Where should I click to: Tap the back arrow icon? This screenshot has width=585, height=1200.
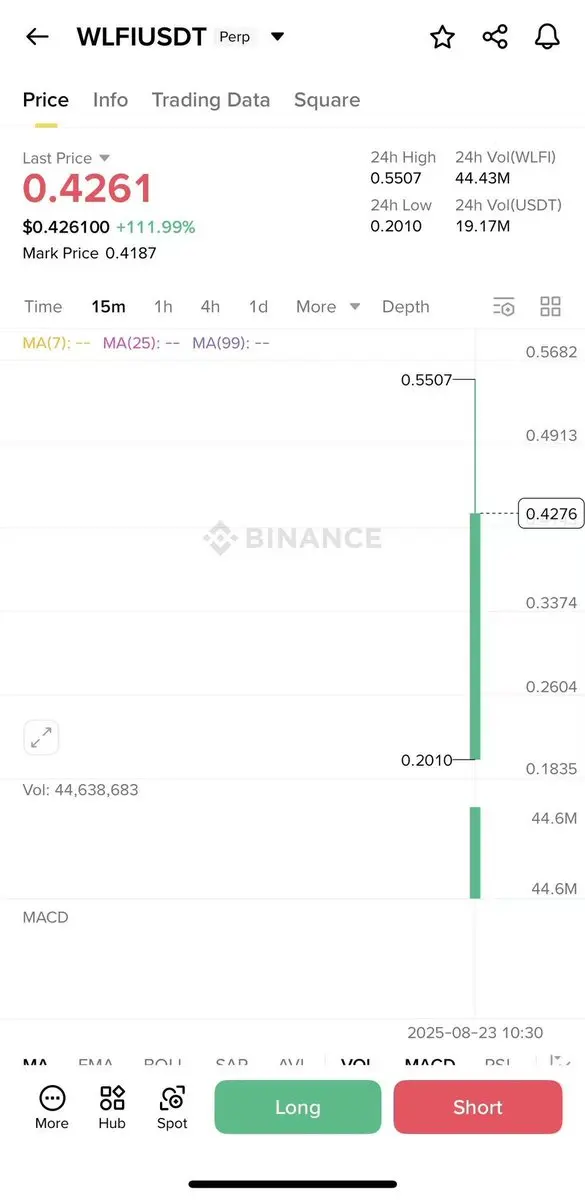pyautogui.click(x=37, y=37)
